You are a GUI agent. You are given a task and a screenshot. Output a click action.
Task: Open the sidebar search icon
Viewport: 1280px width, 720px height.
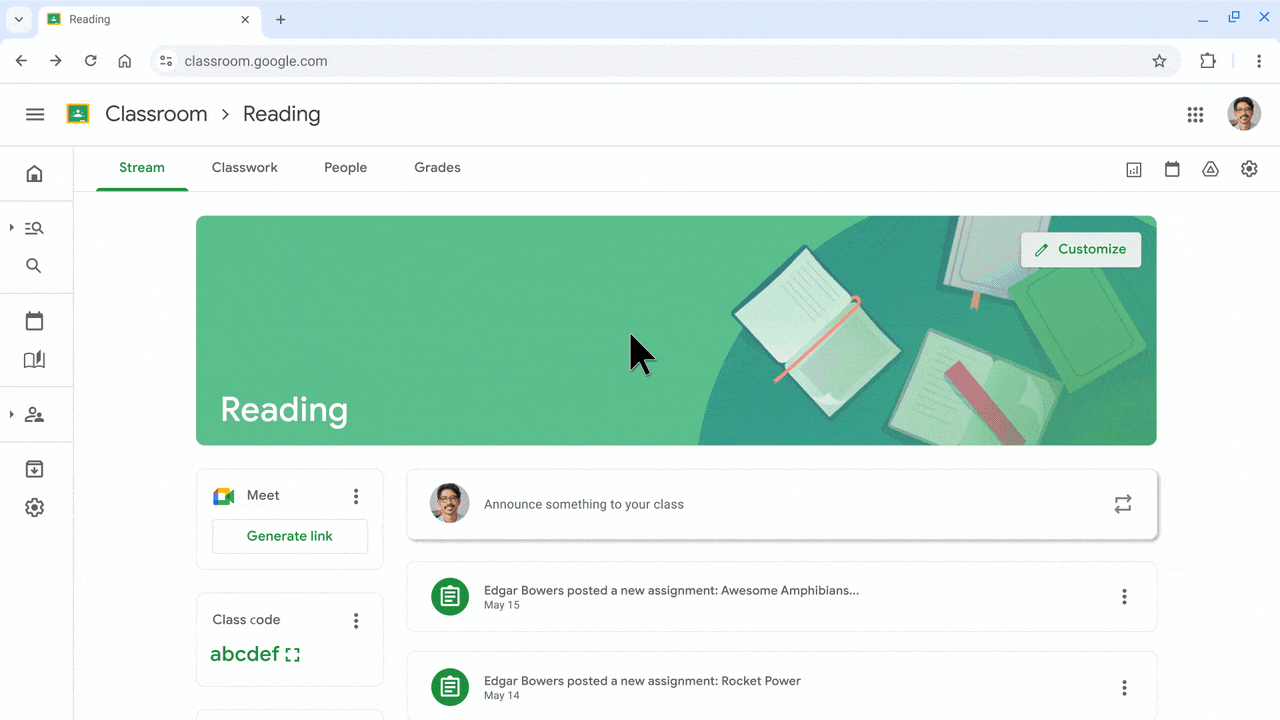(34, 266)
